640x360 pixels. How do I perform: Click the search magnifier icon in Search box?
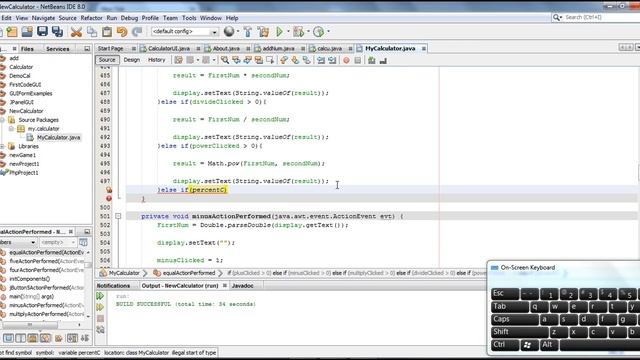coord(556,17)
